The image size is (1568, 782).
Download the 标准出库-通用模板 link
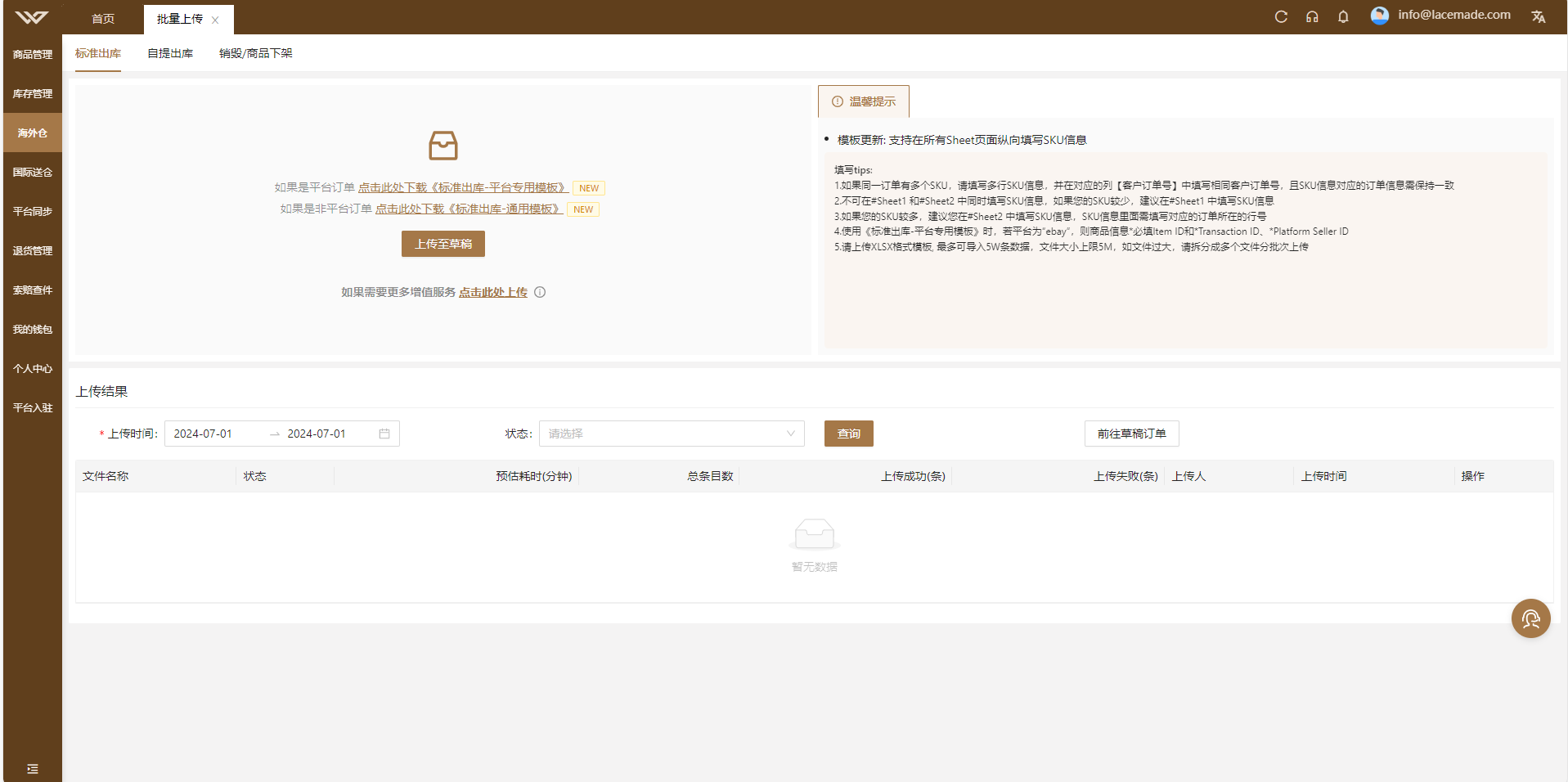469,209
